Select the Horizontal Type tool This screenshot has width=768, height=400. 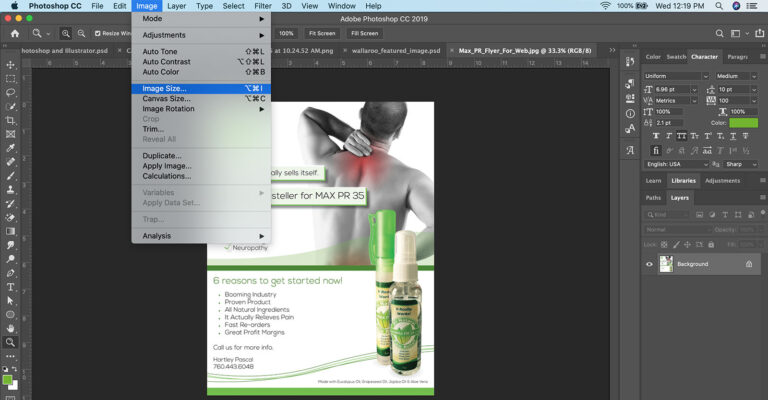[x=10, y=287]
